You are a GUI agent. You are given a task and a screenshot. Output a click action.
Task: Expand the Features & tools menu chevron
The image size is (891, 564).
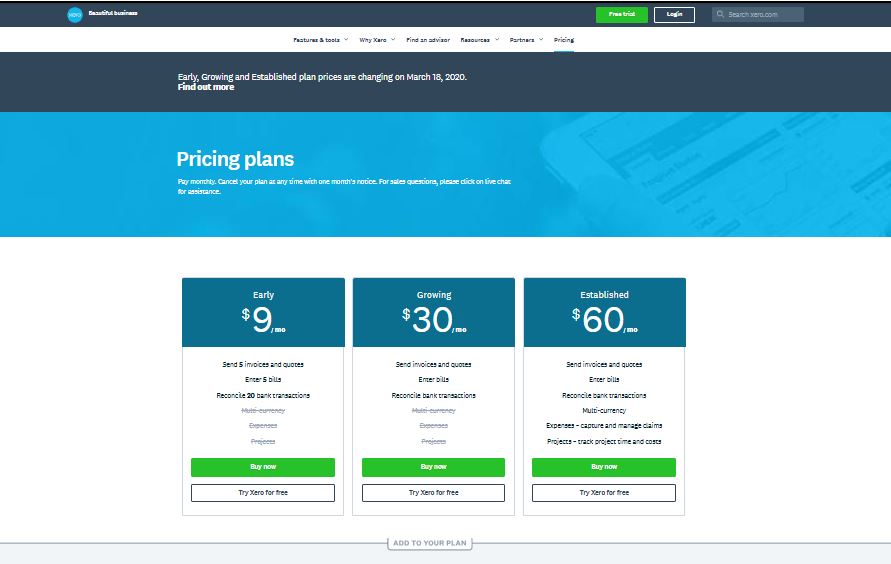(x=346, y=40)
